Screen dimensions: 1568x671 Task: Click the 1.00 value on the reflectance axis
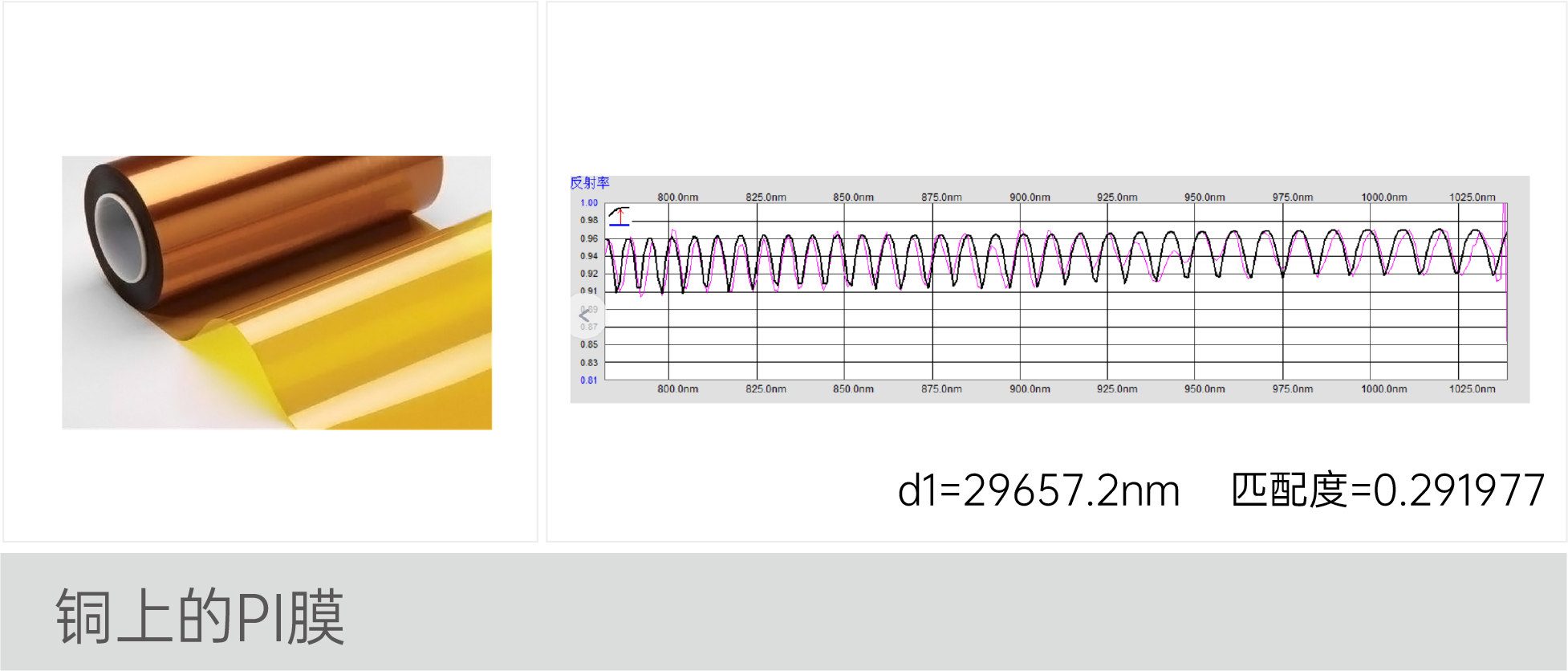(589, 203)
